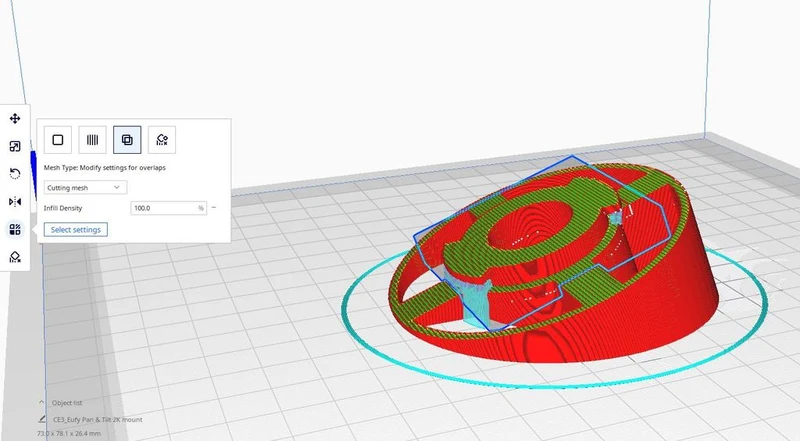Click the pencil edit icon beside object name

(42, 419)
